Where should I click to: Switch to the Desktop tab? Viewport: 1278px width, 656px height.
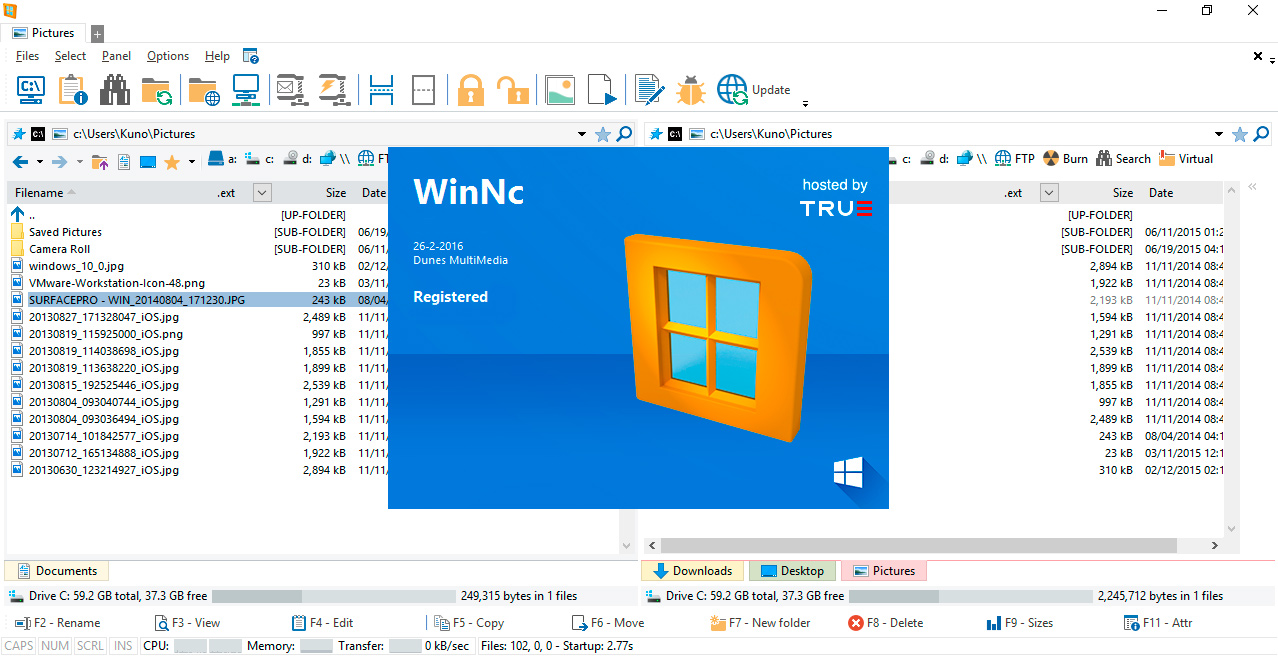coord(792,570)
